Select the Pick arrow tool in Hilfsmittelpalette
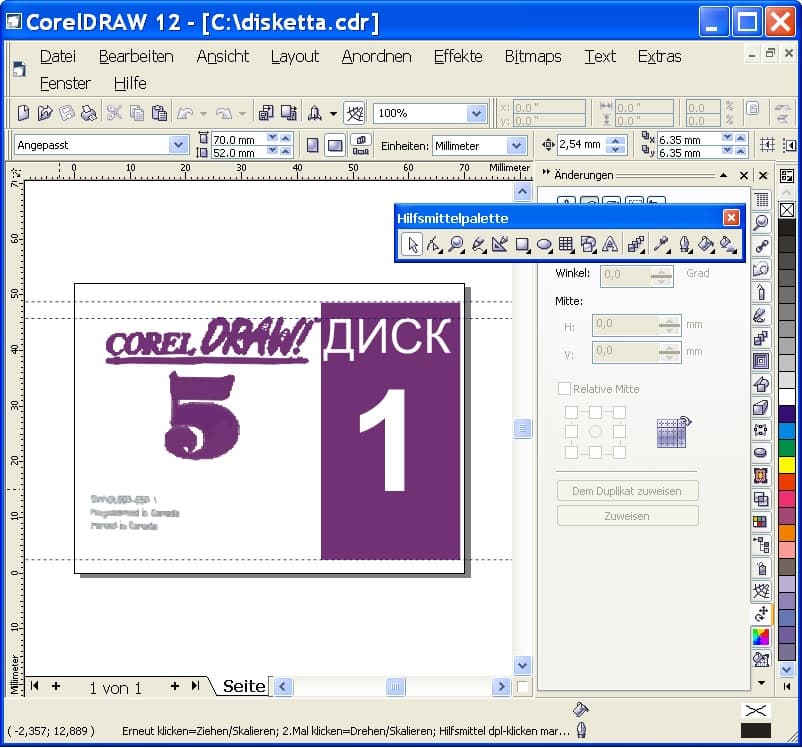Viewport: 802px width, 748px height. 412,245
